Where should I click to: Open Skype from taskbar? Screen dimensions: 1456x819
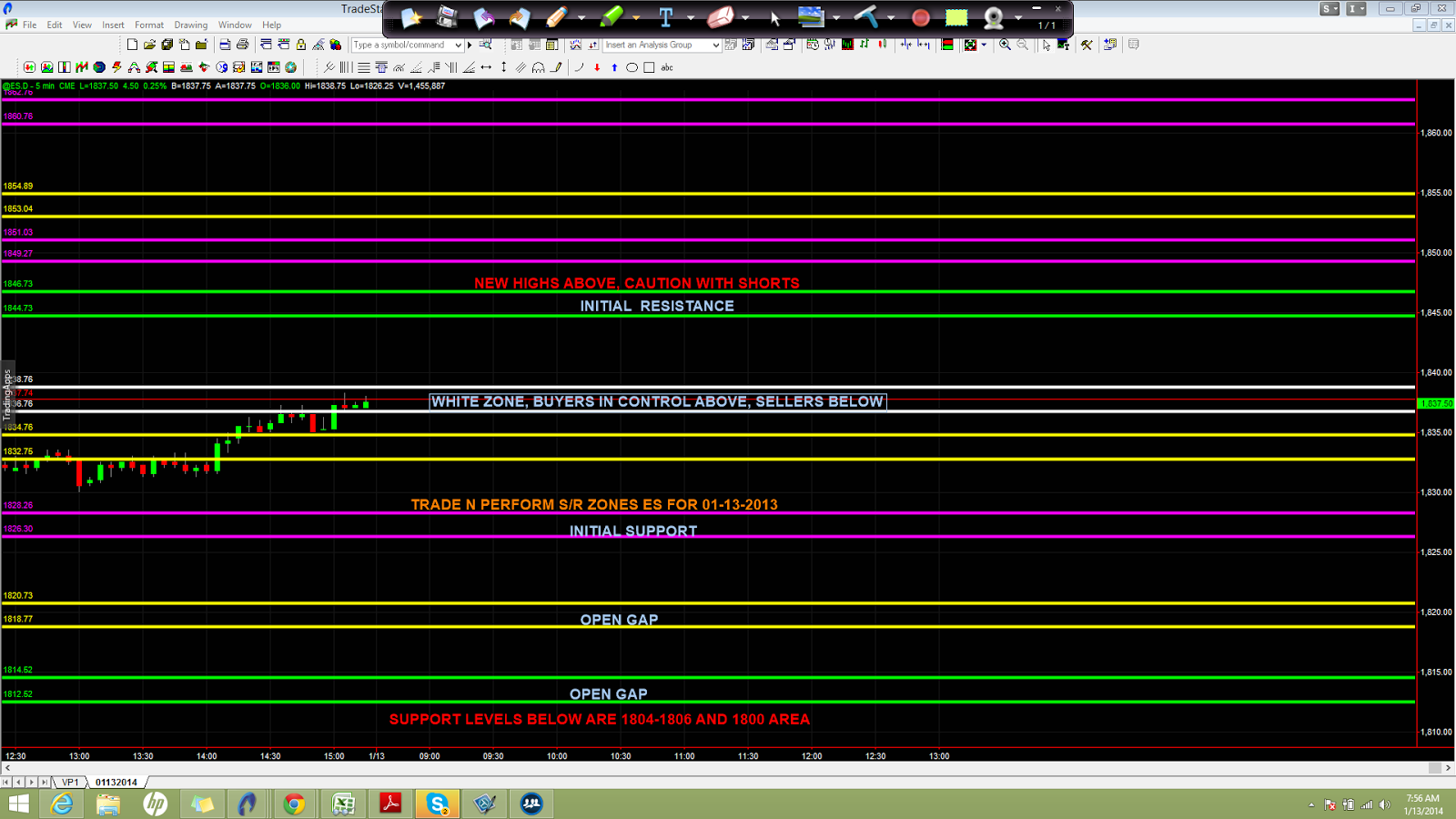tap(438, 804)
